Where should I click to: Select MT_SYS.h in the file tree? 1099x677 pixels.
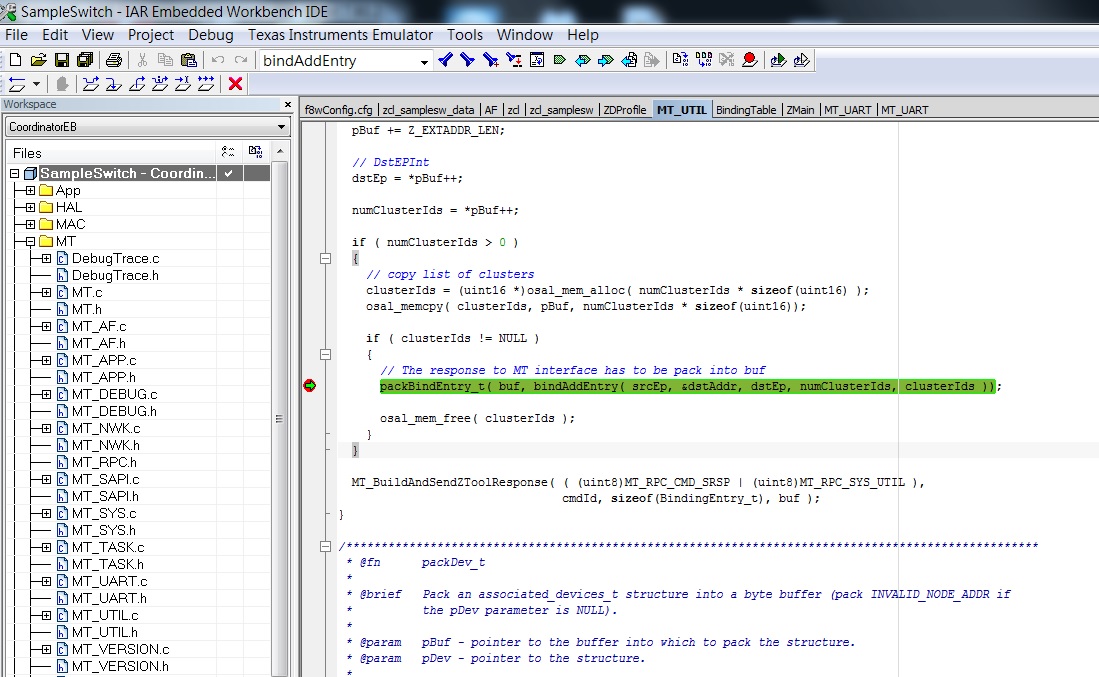click(x=104, y=531)
